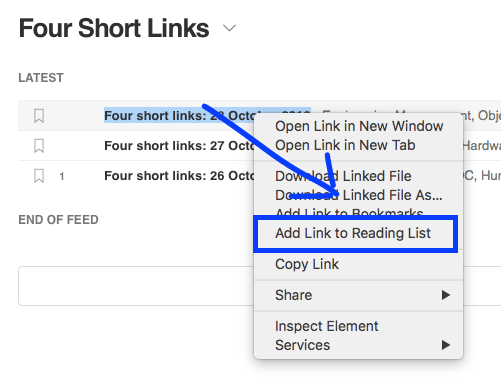Select Download Linked File As…
Image resolution: width=501 pixels, height=390 pixels.
(x=359, y=195)
